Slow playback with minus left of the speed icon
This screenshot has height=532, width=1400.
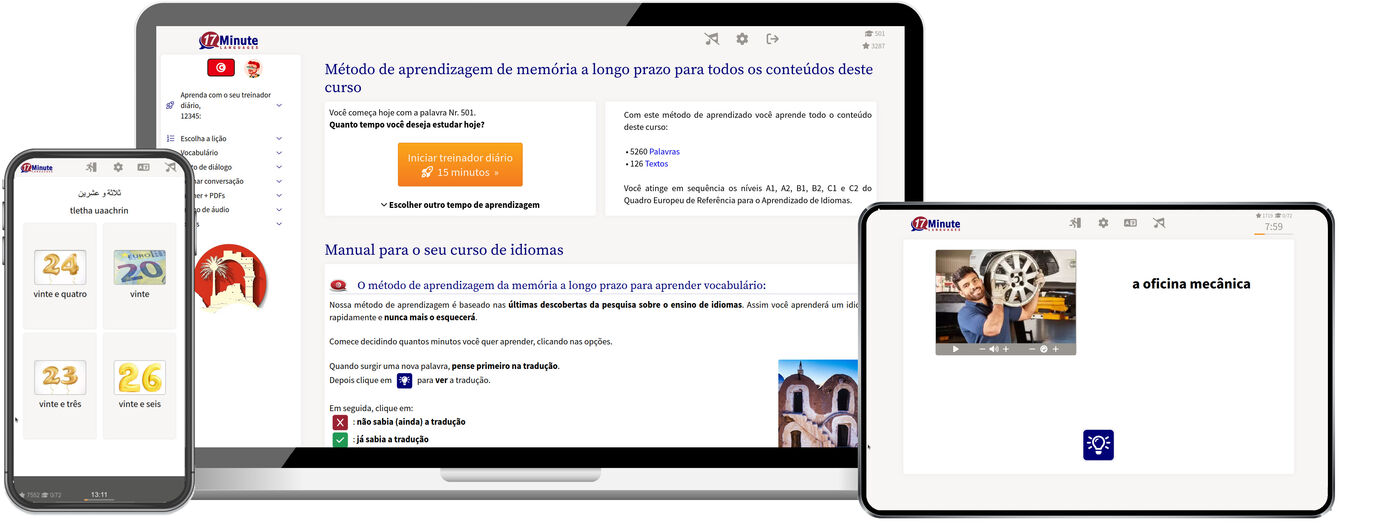click(1032, 349)
